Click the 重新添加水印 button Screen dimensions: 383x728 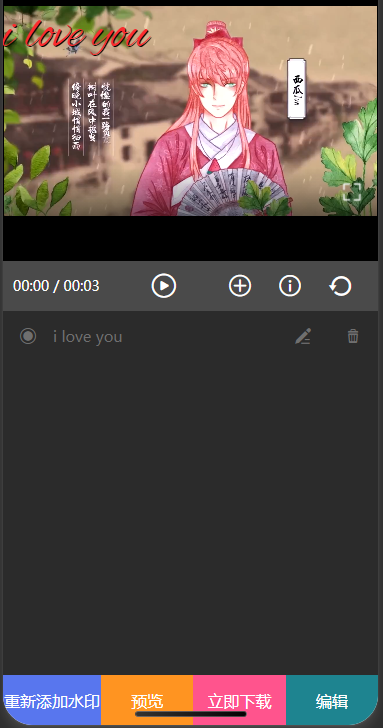pos(52,700)
